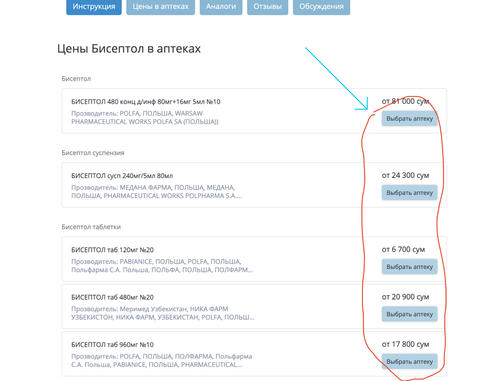Choose pharmacy for Бисептол таб 960мг №10

[410, 361]
